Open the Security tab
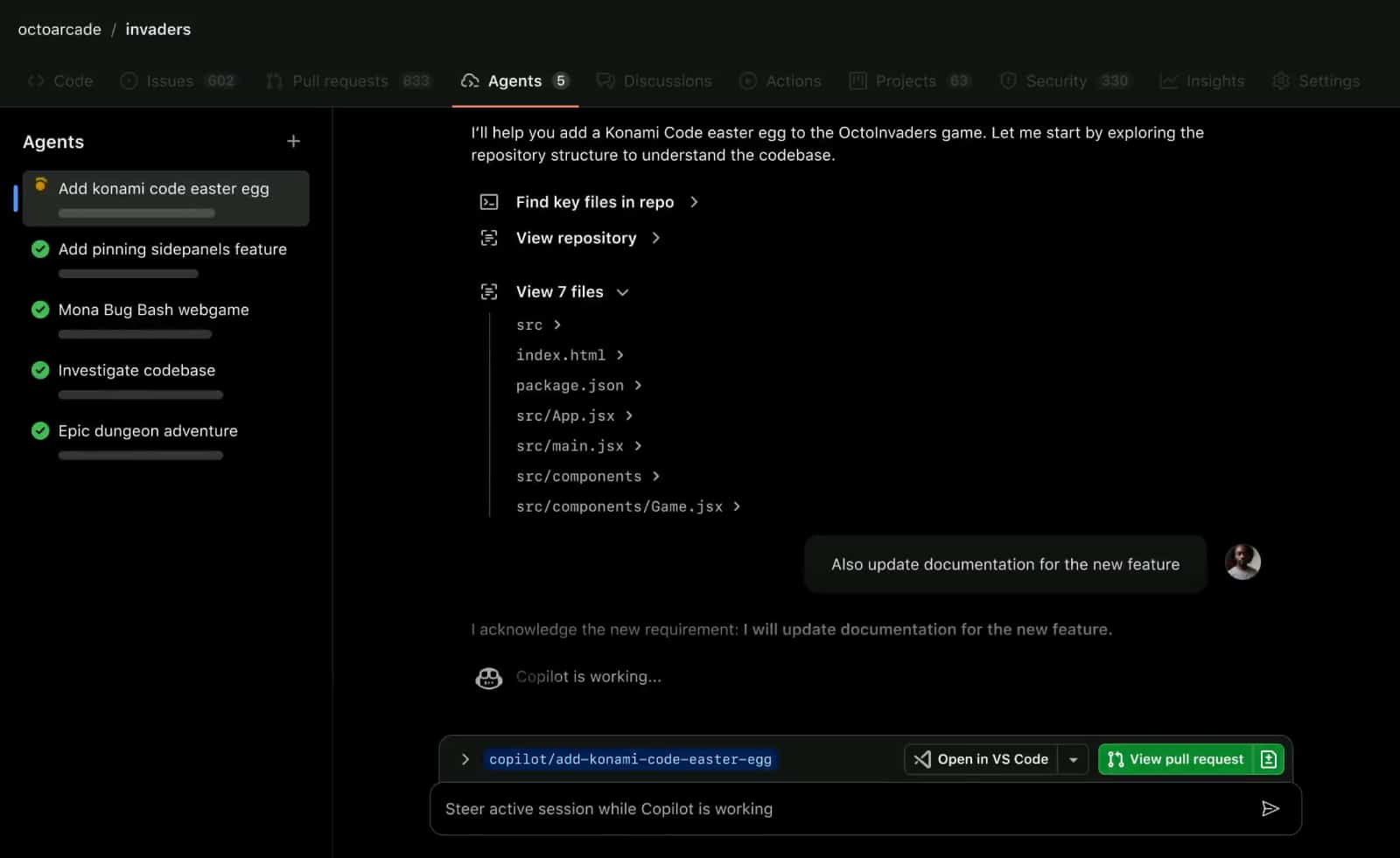Image resolution: width=1400 pixels, height=858 pixels. point(1066,81)
